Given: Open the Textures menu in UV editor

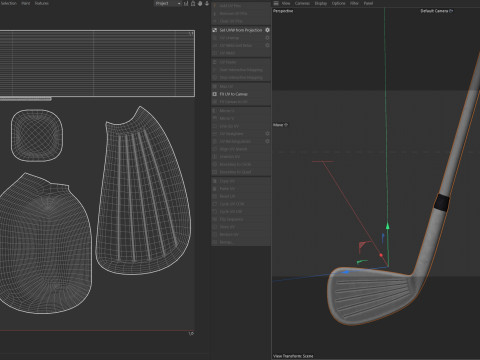Looking at the screenshot, I should [x=42, y=3].
